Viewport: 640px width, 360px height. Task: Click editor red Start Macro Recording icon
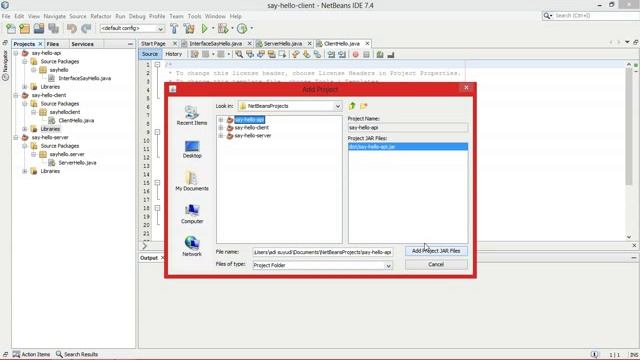(356, 54)
